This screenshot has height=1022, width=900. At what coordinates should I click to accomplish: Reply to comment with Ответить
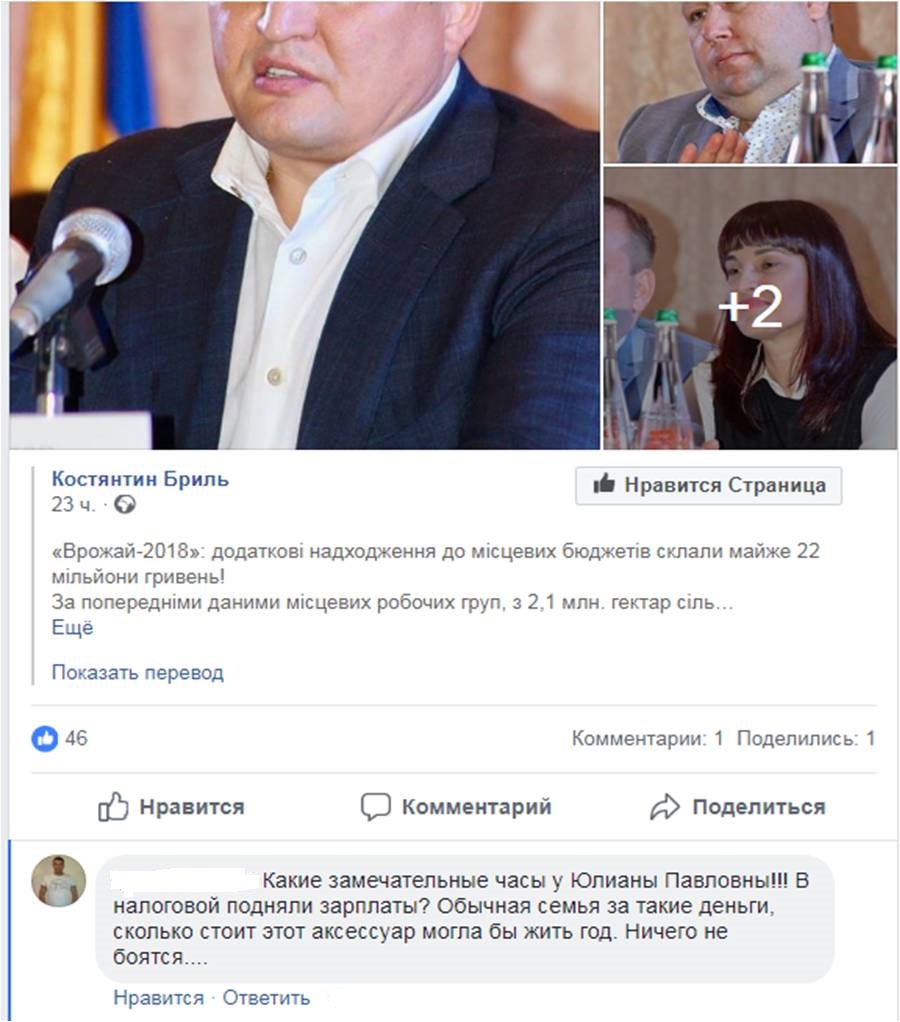266,998
